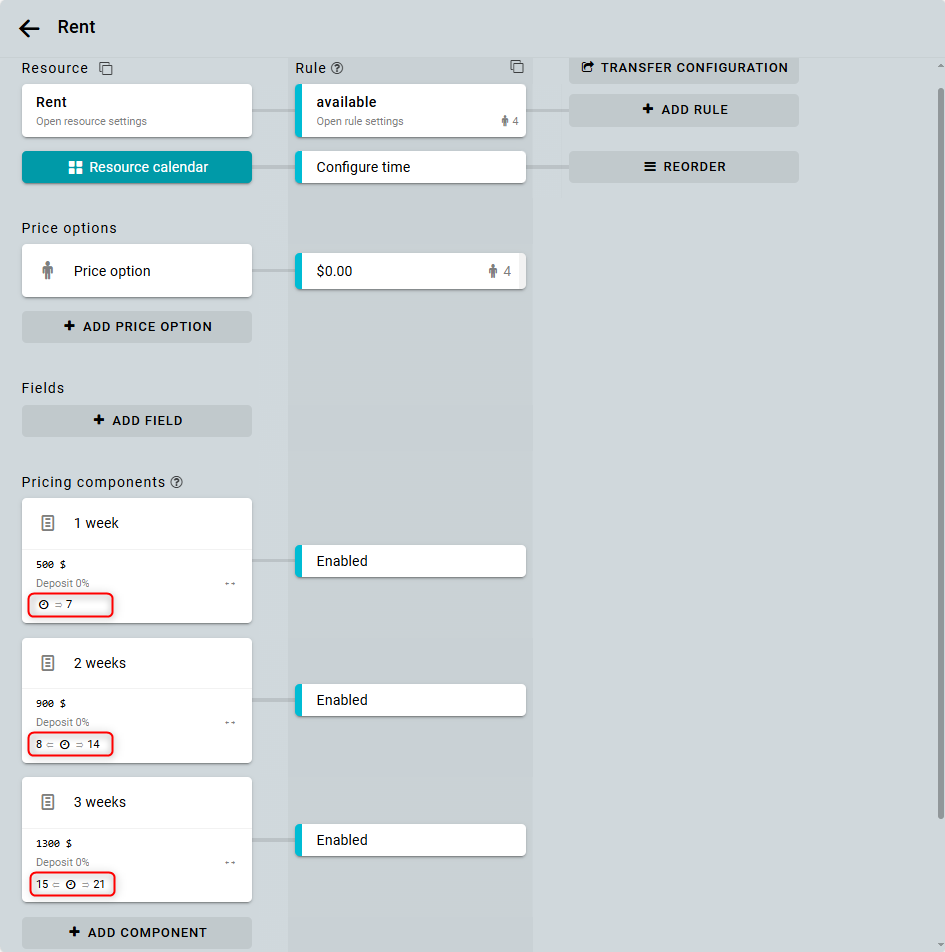This screenshot has width=945, height=952.
Task: Click the help icon next to Rule
Action: (x=337, y=69)
